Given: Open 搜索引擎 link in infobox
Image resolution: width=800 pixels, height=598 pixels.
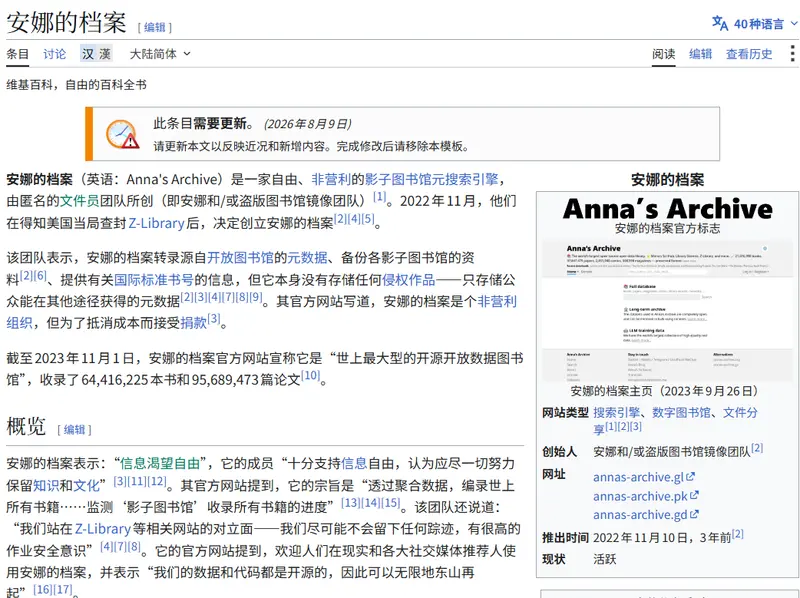Looking at the screenshot, I should click(616, 412).
